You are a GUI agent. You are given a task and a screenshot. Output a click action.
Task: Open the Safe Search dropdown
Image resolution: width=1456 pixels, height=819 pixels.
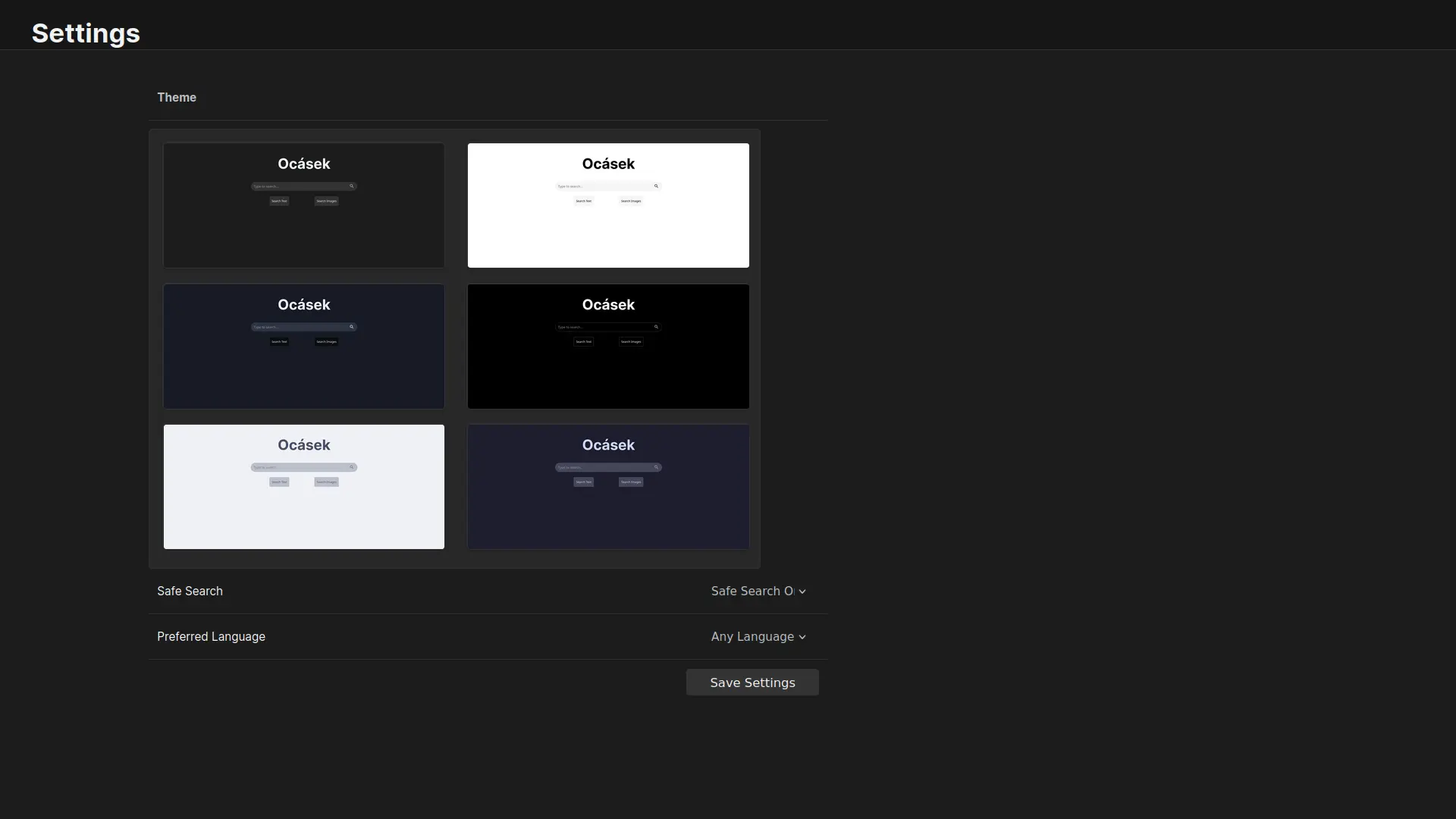[758, 591]
